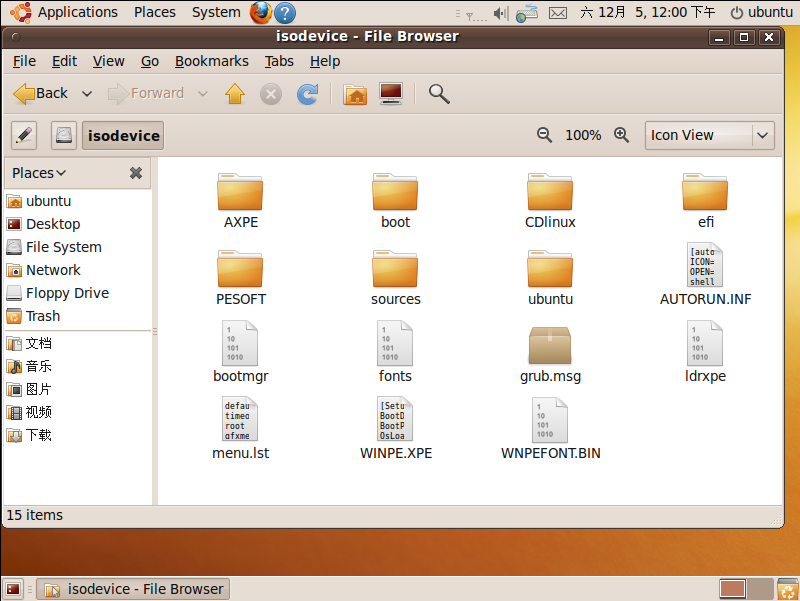Open the Forward history dropdown arrow

coord(203,94)
